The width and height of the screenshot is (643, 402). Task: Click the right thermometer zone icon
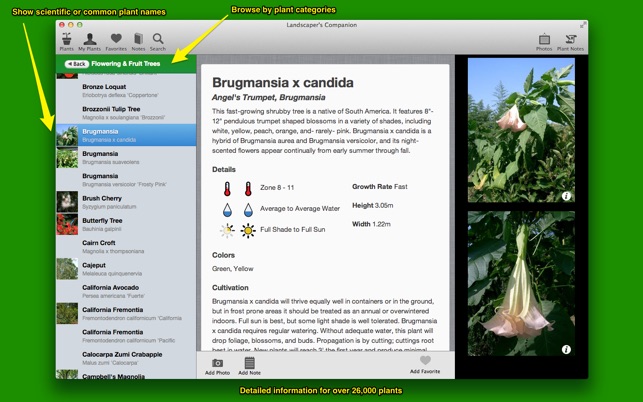tap(248, 189)
